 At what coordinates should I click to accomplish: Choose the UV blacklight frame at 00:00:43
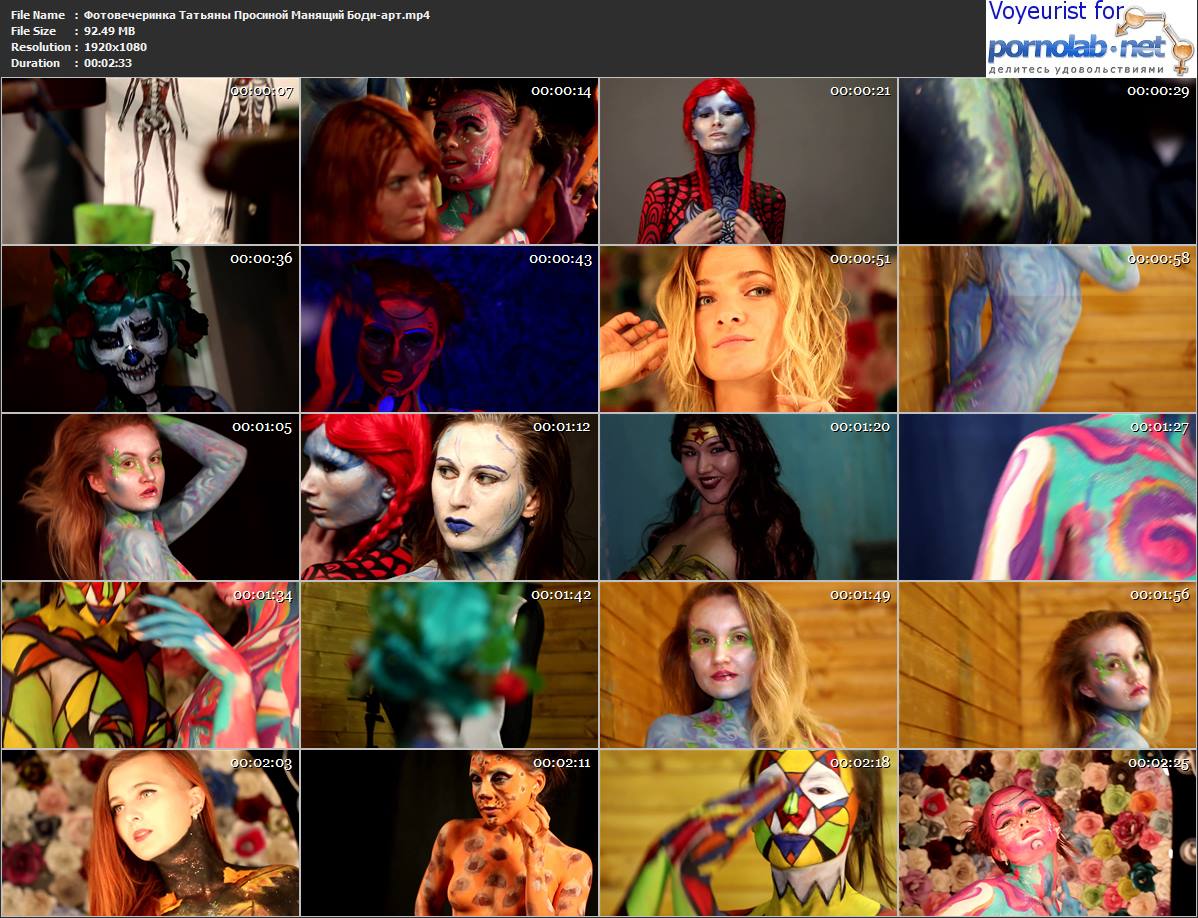(449, 329)
